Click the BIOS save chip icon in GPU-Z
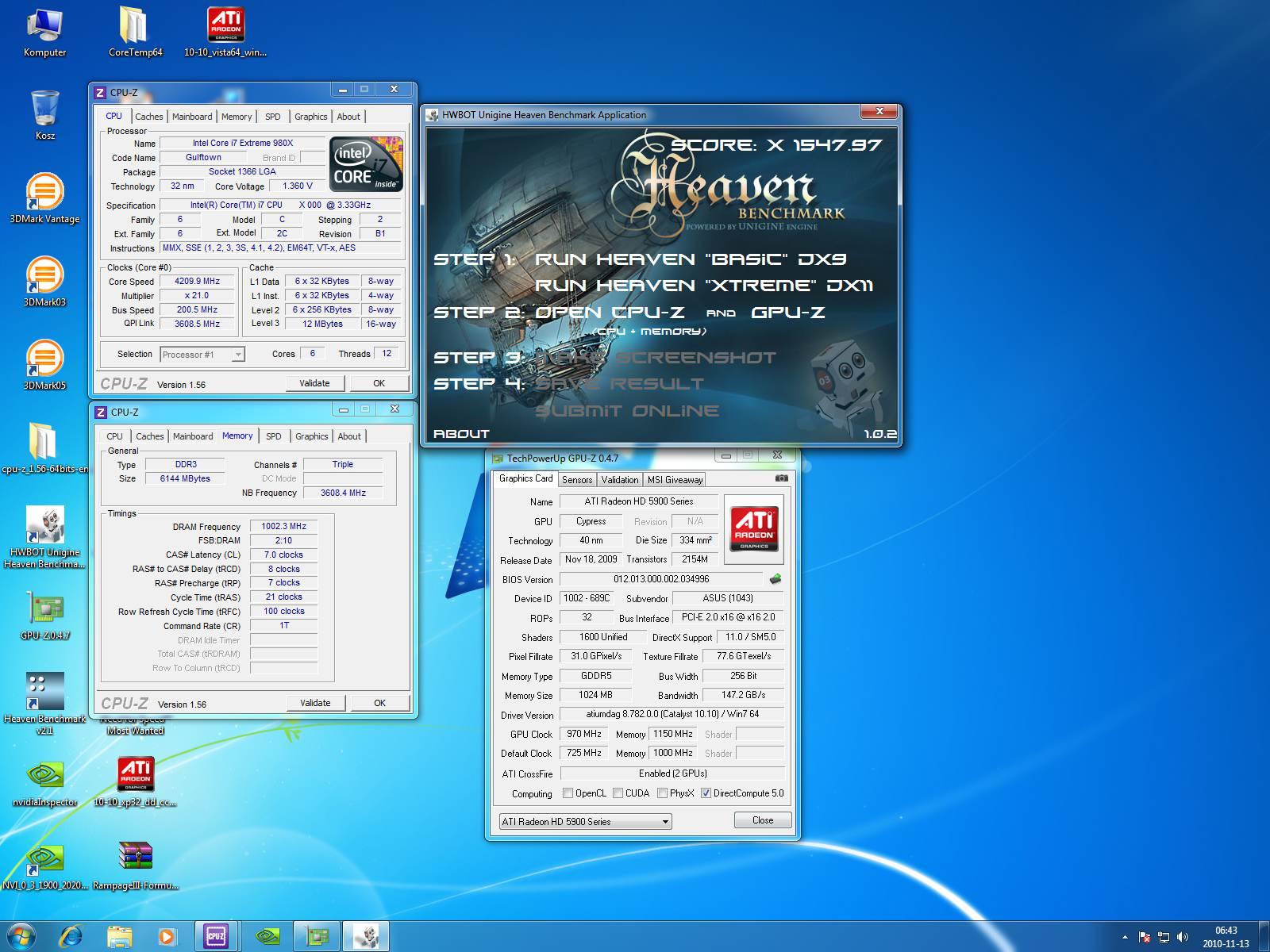Image resolution: width=1270 pixels, height=952 pixels. [775, 579]
